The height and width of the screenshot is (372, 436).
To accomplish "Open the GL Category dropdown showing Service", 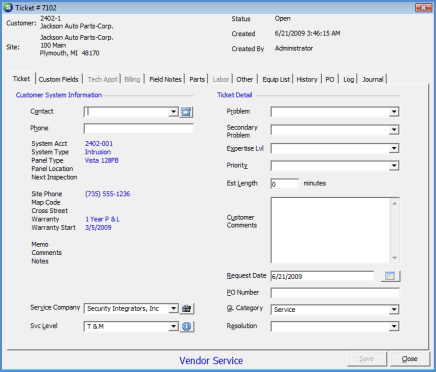I will (394, 310).
